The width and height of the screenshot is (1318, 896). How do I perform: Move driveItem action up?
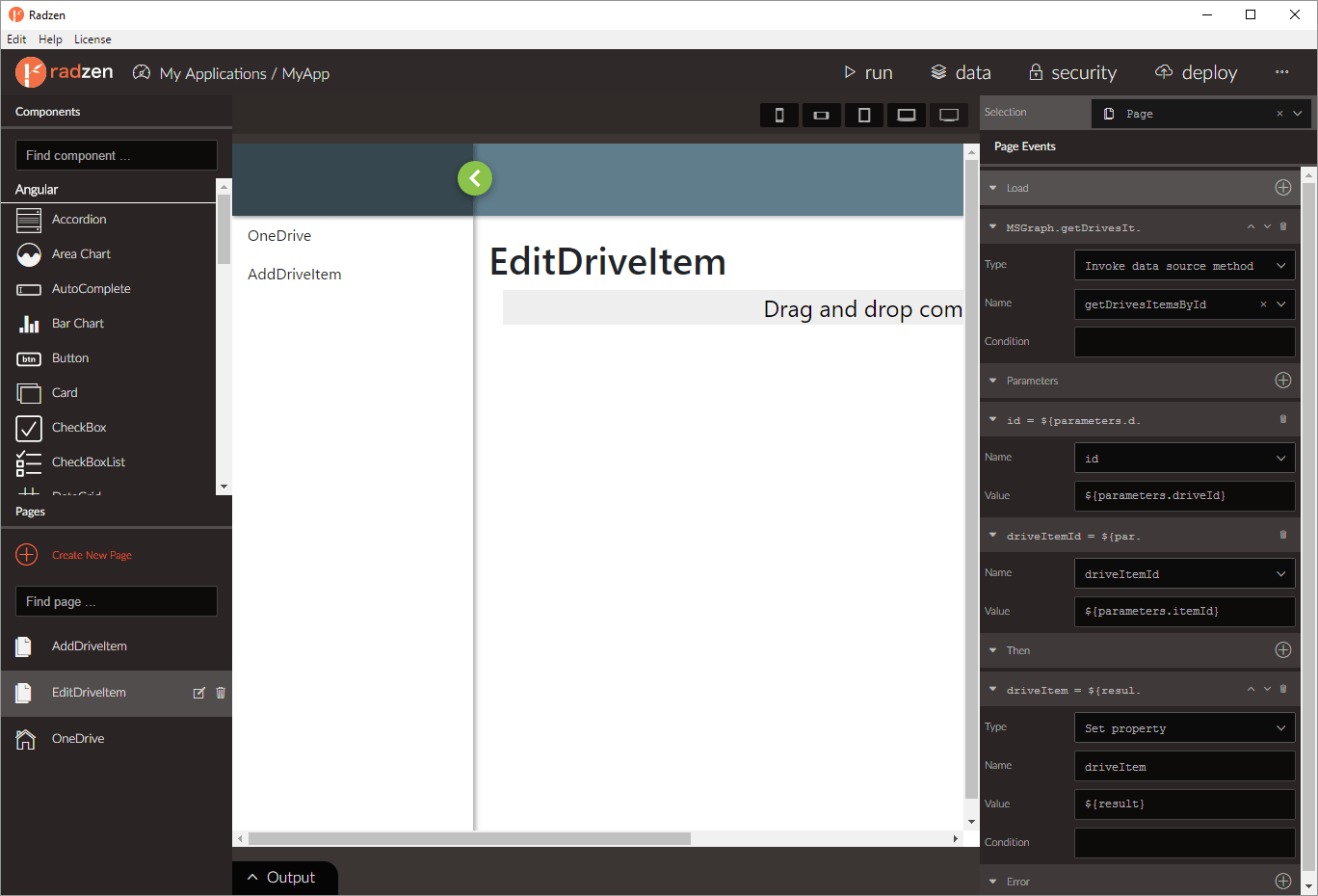pos(1251,689)
